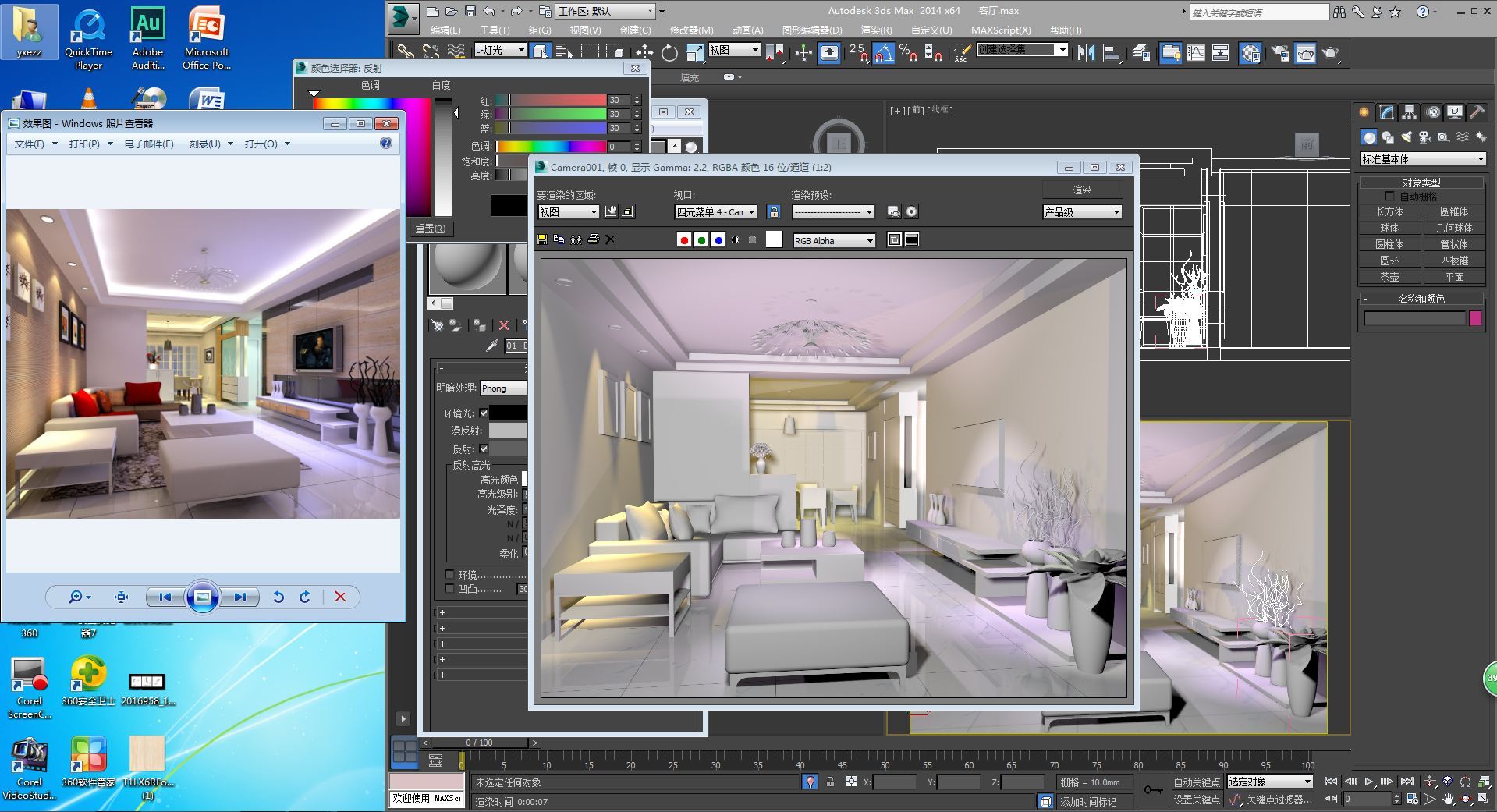Clone the rendered frame window

point(576,239)
